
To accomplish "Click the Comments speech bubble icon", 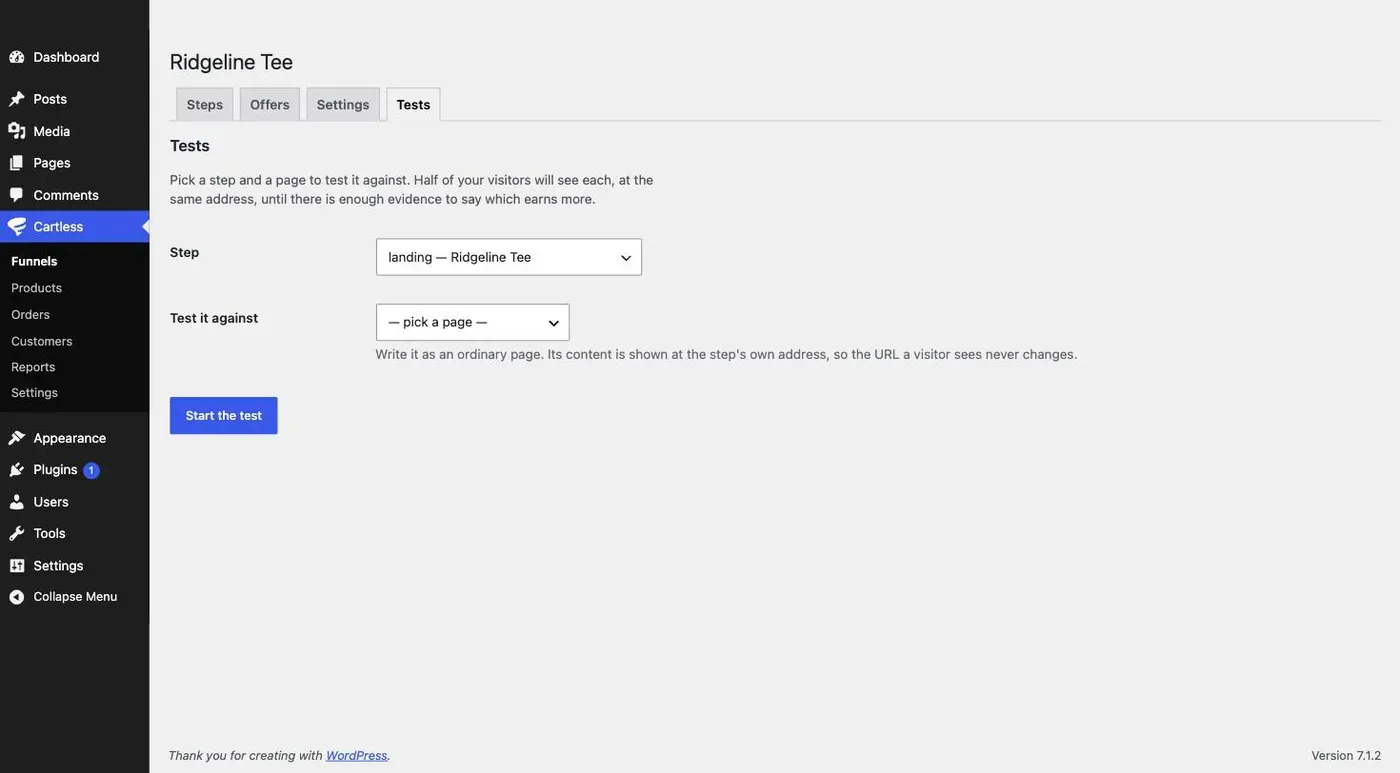I will click(x=17, y=195).
